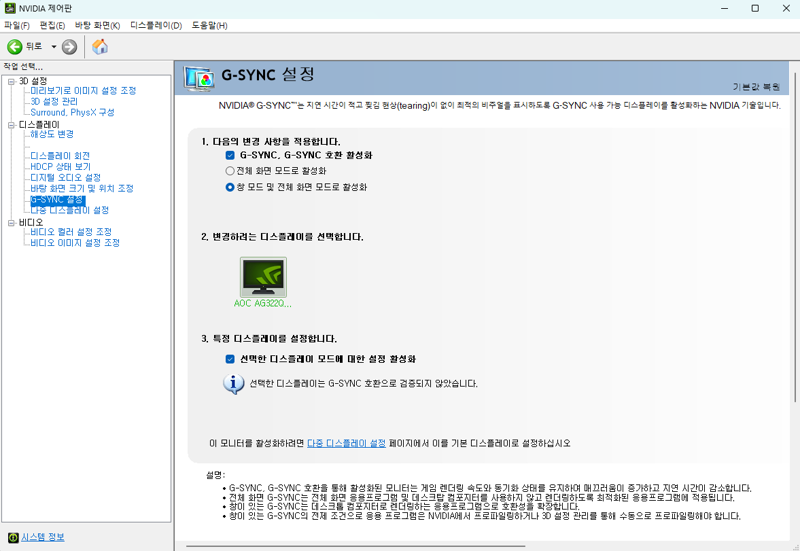The image size is (800, 551).
Task: Open 다중 디스플레이 설정 tree item
Action: click(69, 210)
